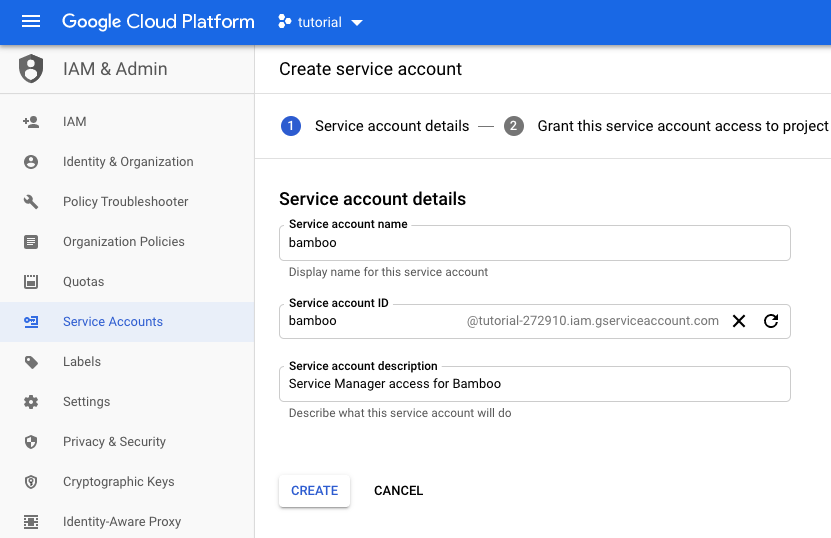This screenshot has height=538, width=831.
Task: Click the Settings gear icon
Action: (31, 402)
